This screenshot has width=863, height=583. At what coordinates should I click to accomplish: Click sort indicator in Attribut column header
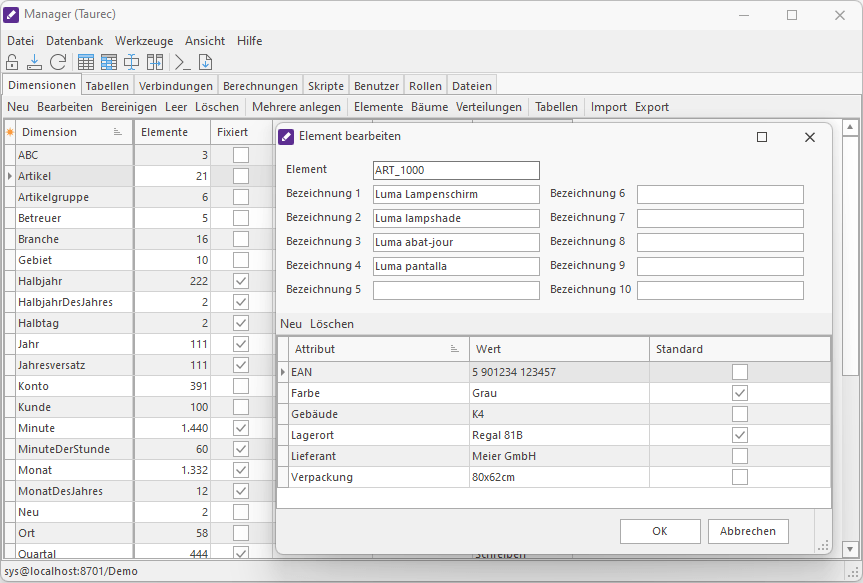point(455,349)
